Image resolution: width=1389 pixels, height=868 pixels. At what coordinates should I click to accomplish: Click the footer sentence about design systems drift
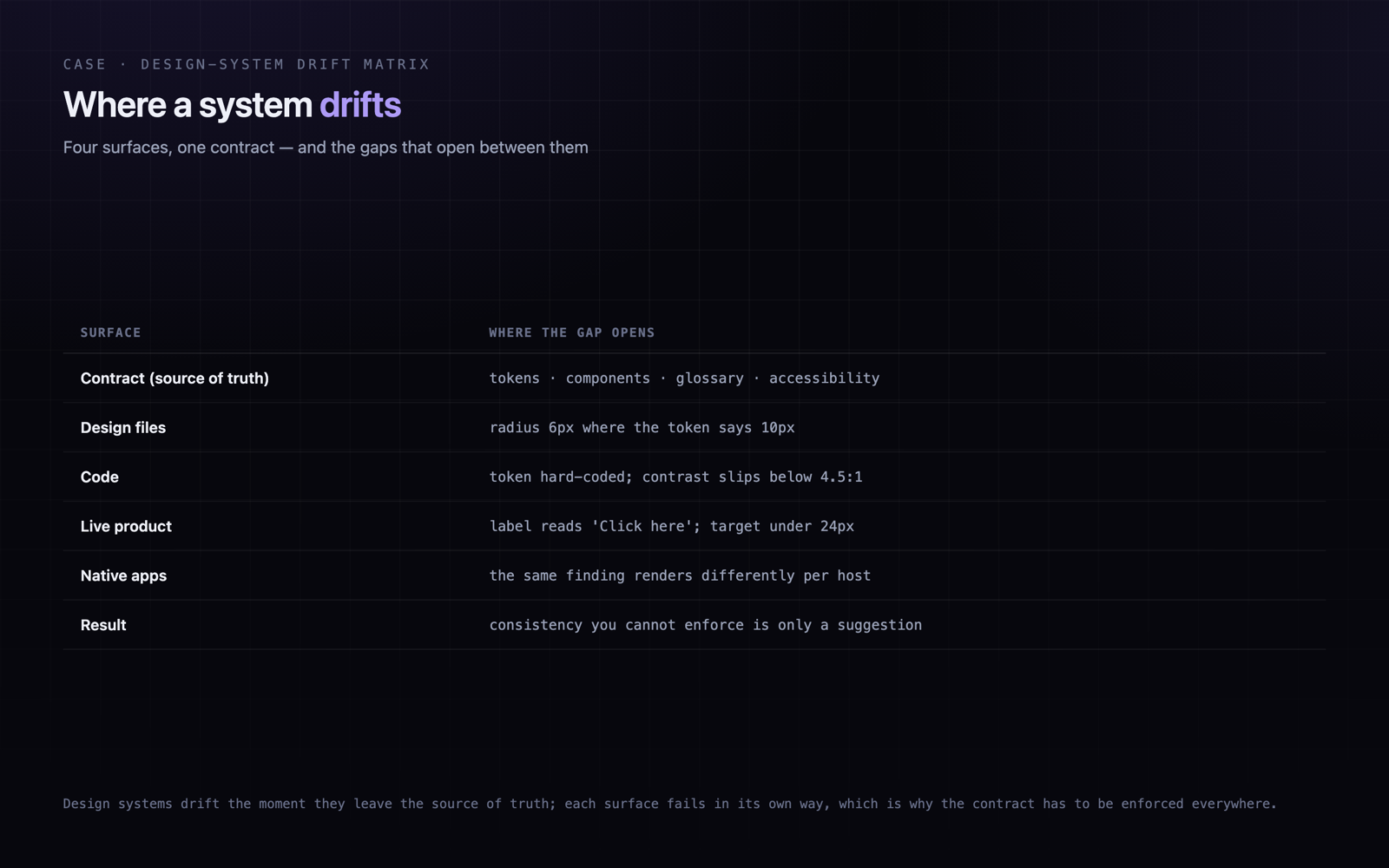point(669,804)
